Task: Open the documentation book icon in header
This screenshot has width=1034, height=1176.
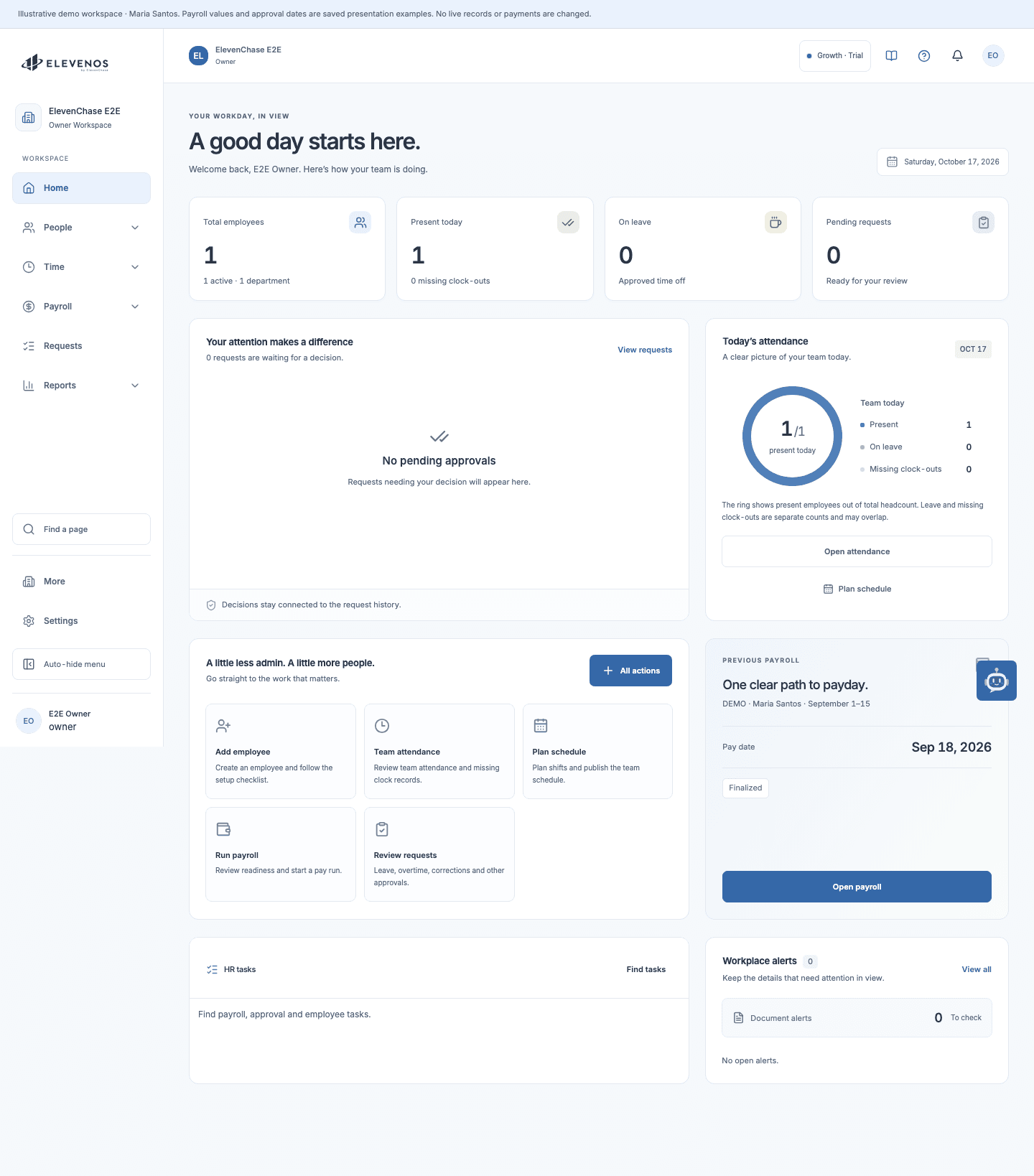Action: click(x=891, y=56)
